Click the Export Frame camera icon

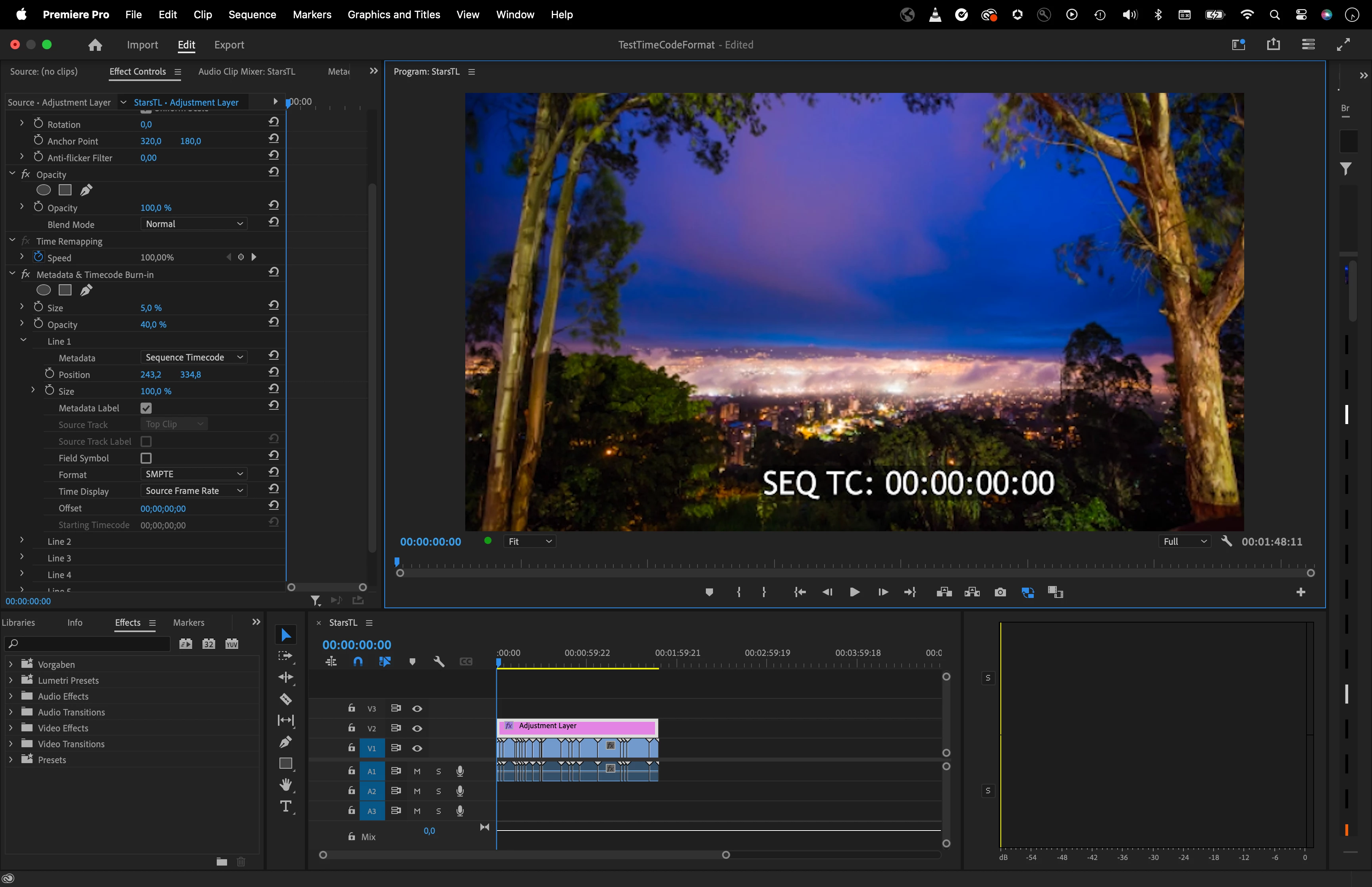tap(1000, 592)
